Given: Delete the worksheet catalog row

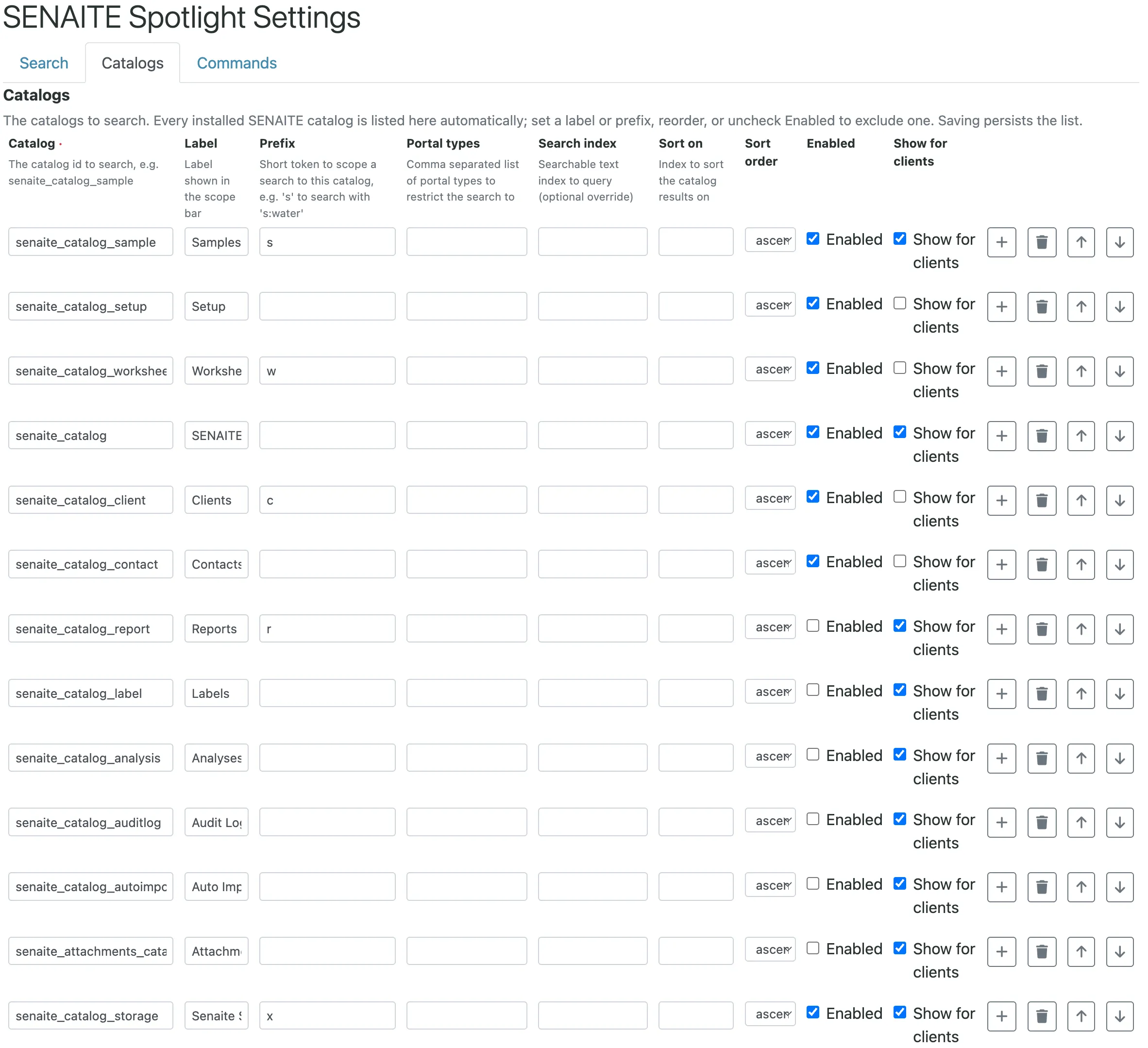Looking at the screenshot, I should click(x=1042, y=372).
